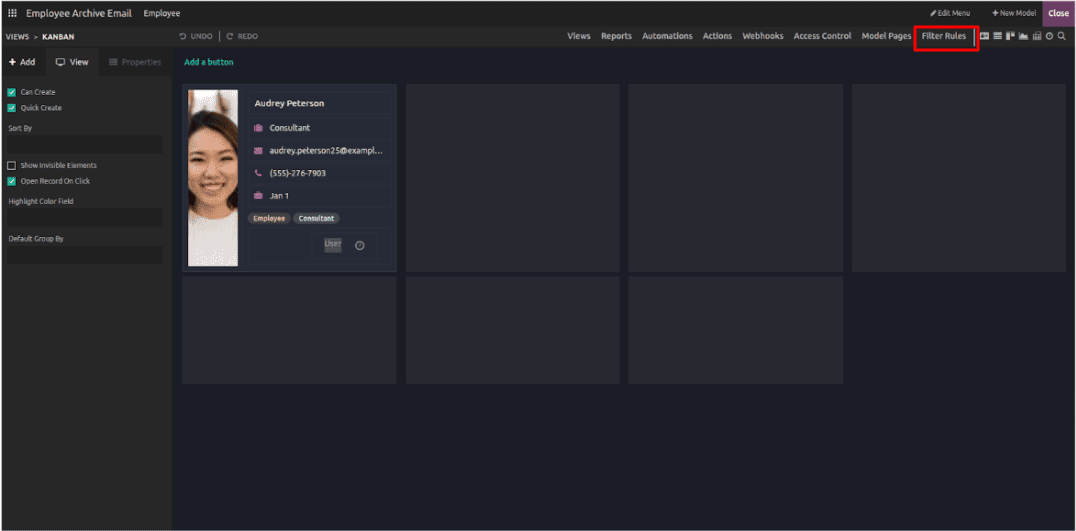Click Add a button link
This screenshot has height=531, width=1076.
point(209,62)
